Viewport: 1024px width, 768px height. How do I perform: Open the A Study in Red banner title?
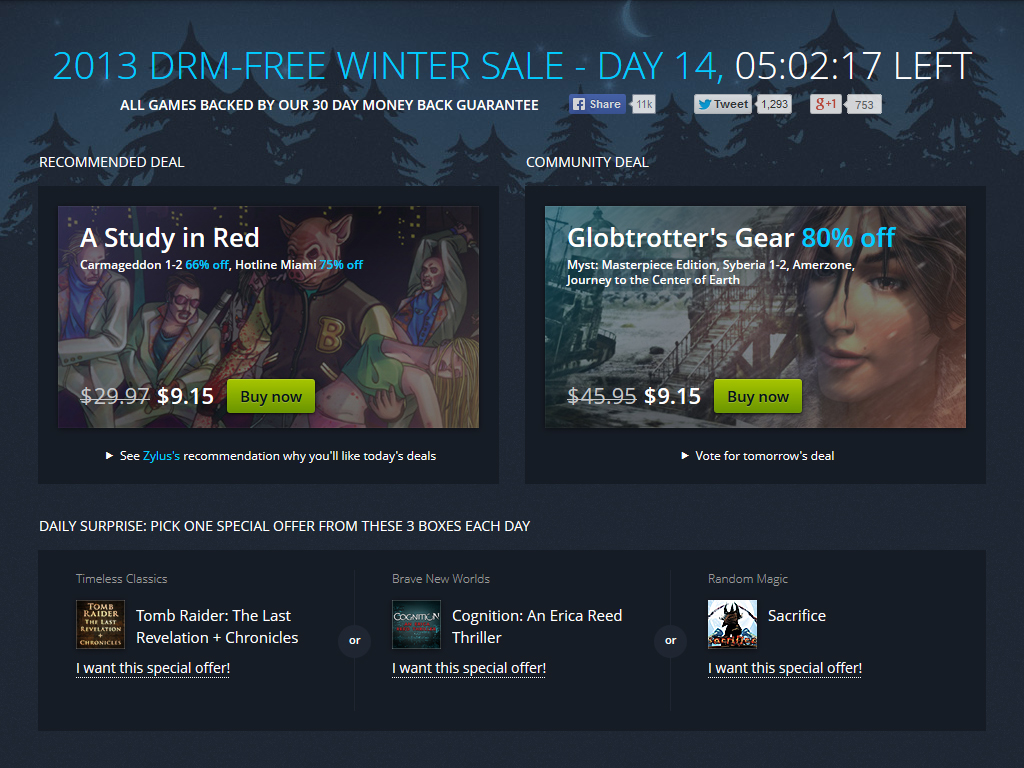[x=170, y=238]
